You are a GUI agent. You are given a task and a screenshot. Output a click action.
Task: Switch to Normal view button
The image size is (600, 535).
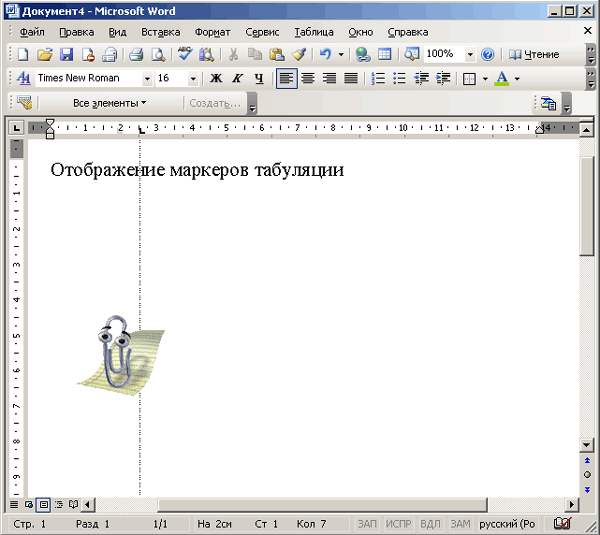[14, 504]
